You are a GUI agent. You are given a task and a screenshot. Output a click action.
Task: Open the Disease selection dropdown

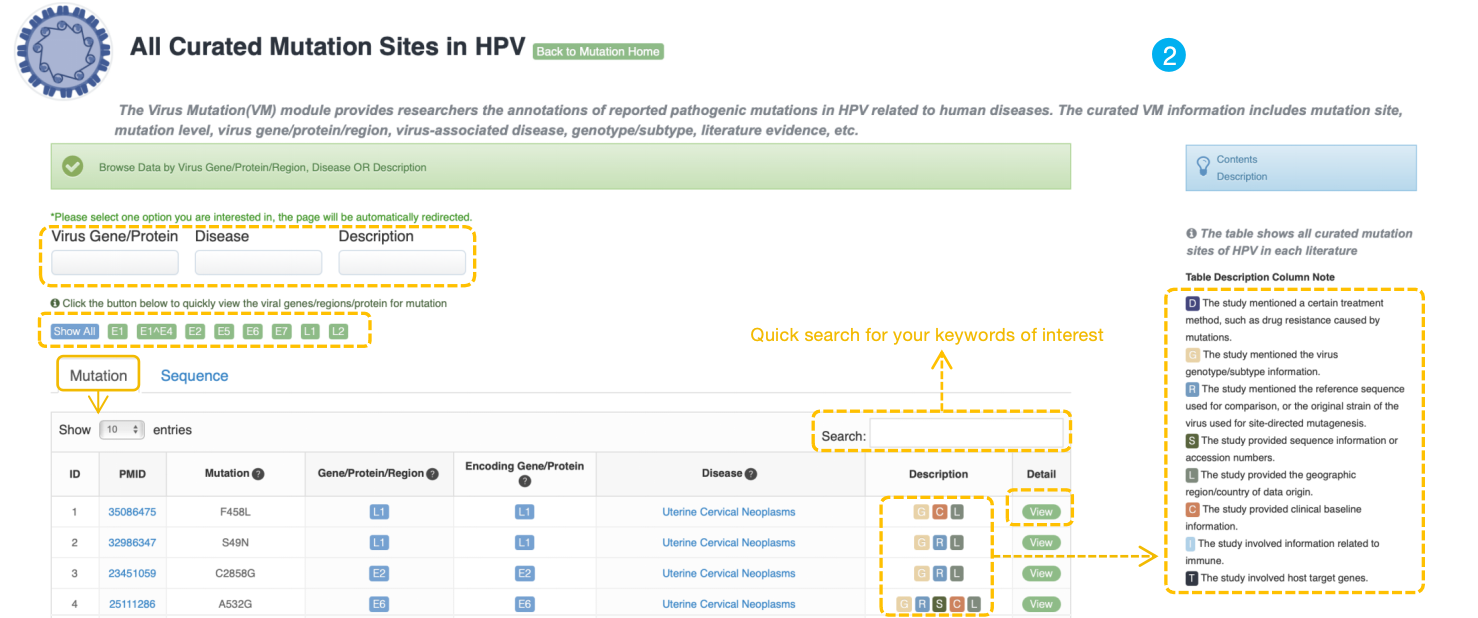[258, 263]
